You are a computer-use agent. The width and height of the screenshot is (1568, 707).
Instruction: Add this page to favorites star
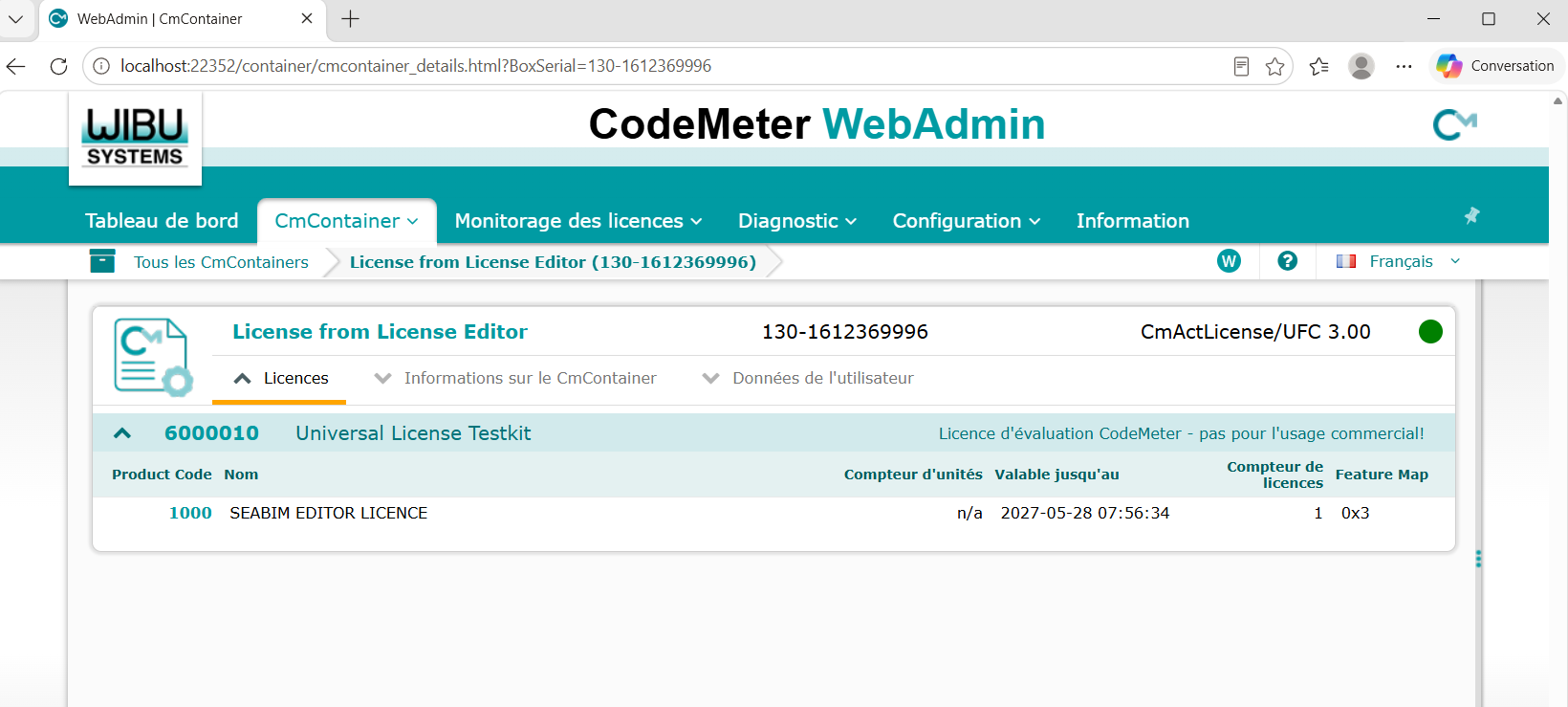pyautogui.click(x=1274, y=66)
